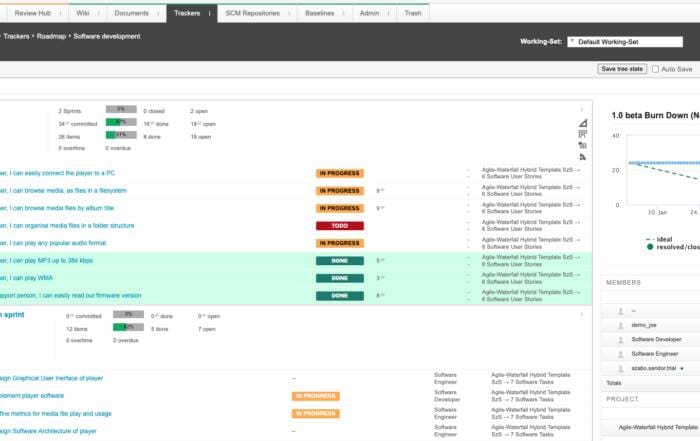Open the three-dot menu of the sprint section
This screenshot has width=700, height=441.
(x=581, y=315)
